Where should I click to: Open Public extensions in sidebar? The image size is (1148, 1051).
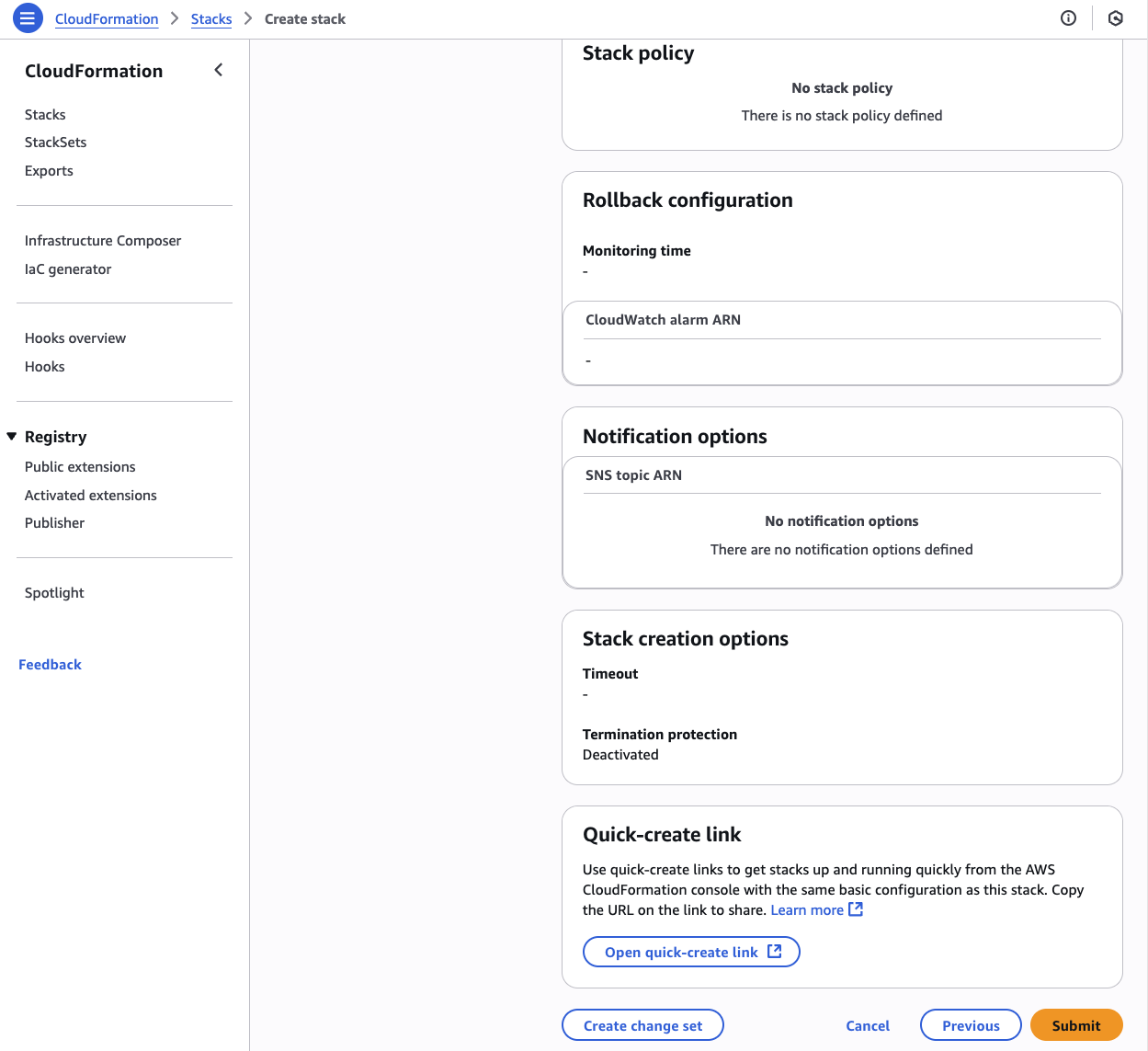point(80,467)
